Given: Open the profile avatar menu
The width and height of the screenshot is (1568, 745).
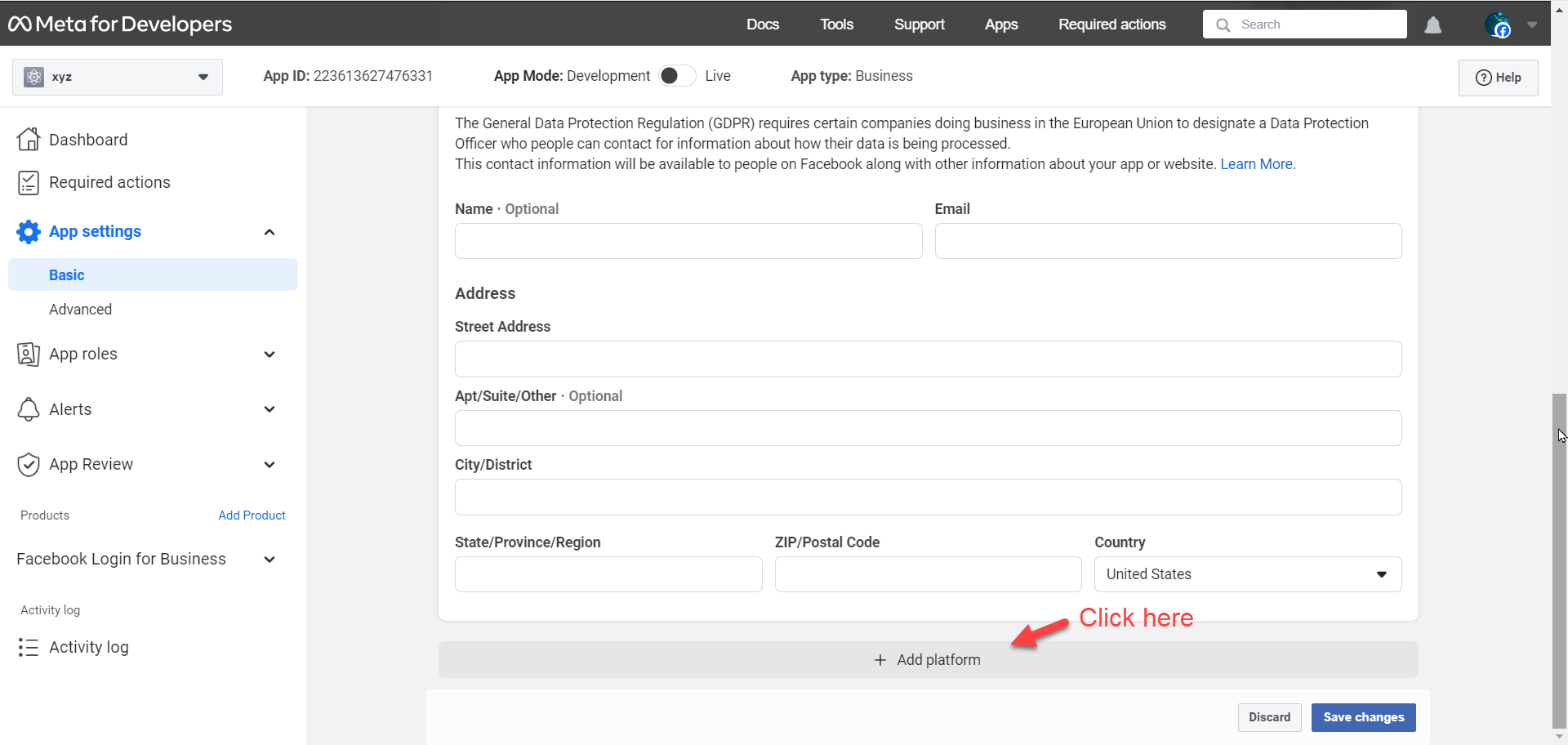Looking at the screenshot, I should 1497,25.
